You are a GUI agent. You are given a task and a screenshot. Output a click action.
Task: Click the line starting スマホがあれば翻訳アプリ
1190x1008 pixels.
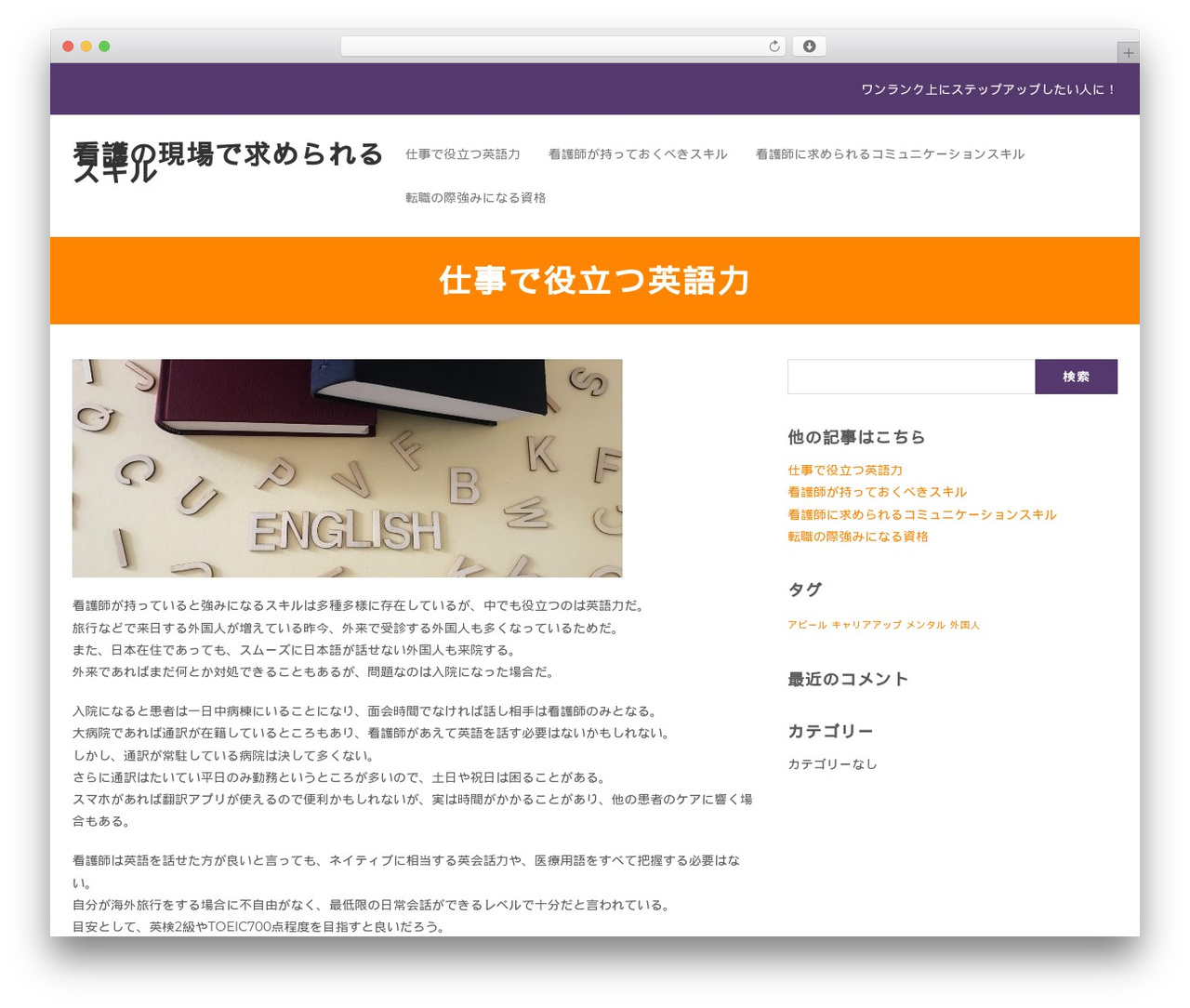click(x=413, y=811)
